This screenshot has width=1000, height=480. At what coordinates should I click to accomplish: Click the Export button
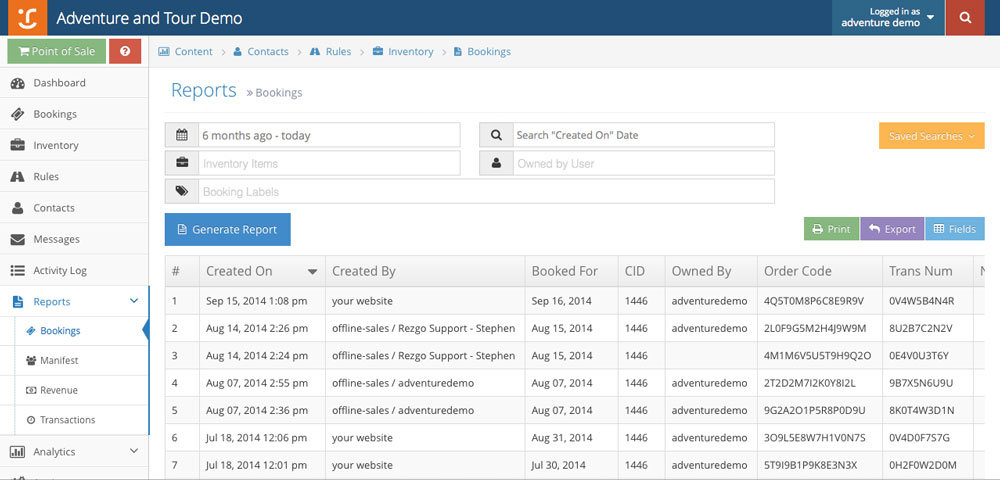point(891,229)
